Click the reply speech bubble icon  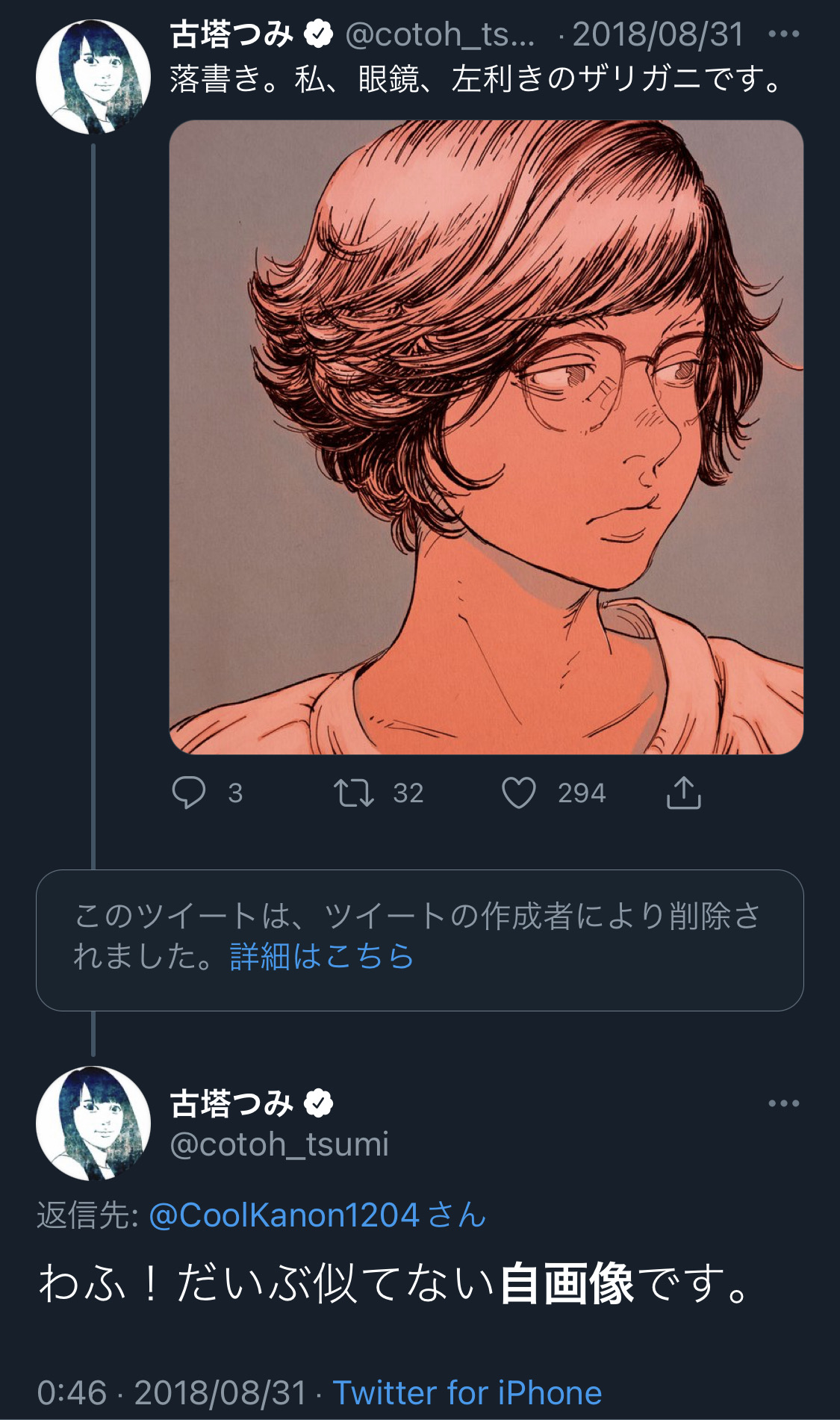(189, 793)
